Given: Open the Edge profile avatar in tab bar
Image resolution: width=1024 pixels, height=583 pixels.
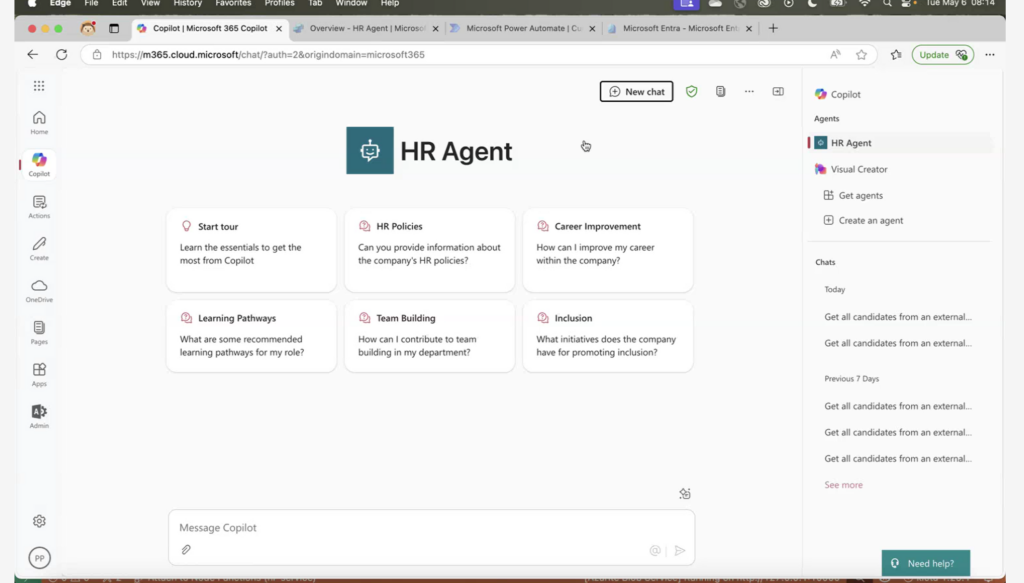Looking at the screenshot, I should coord(88,28).
